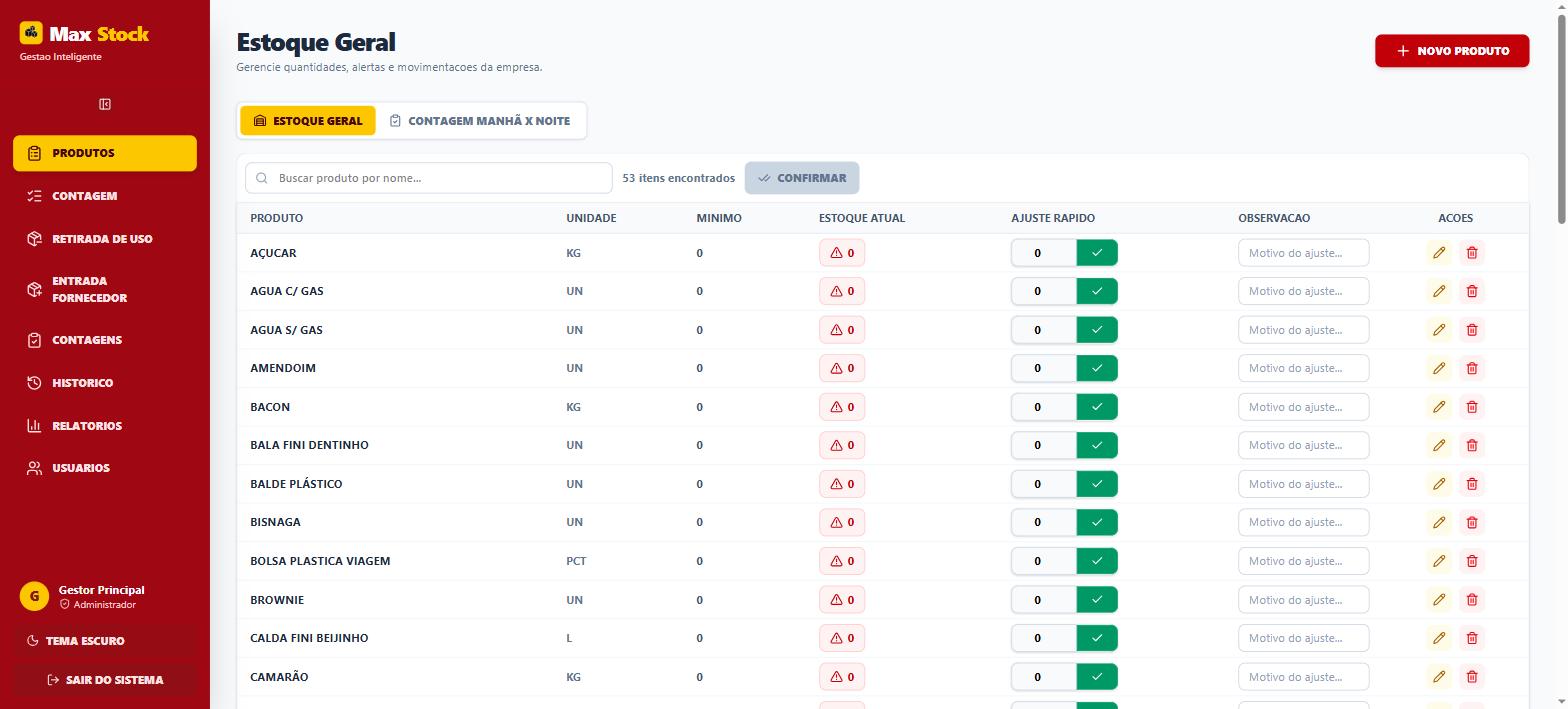Confirm quick adjustment for BACON
Screen dimensions: 1568x709
(x=1097, y=407)
